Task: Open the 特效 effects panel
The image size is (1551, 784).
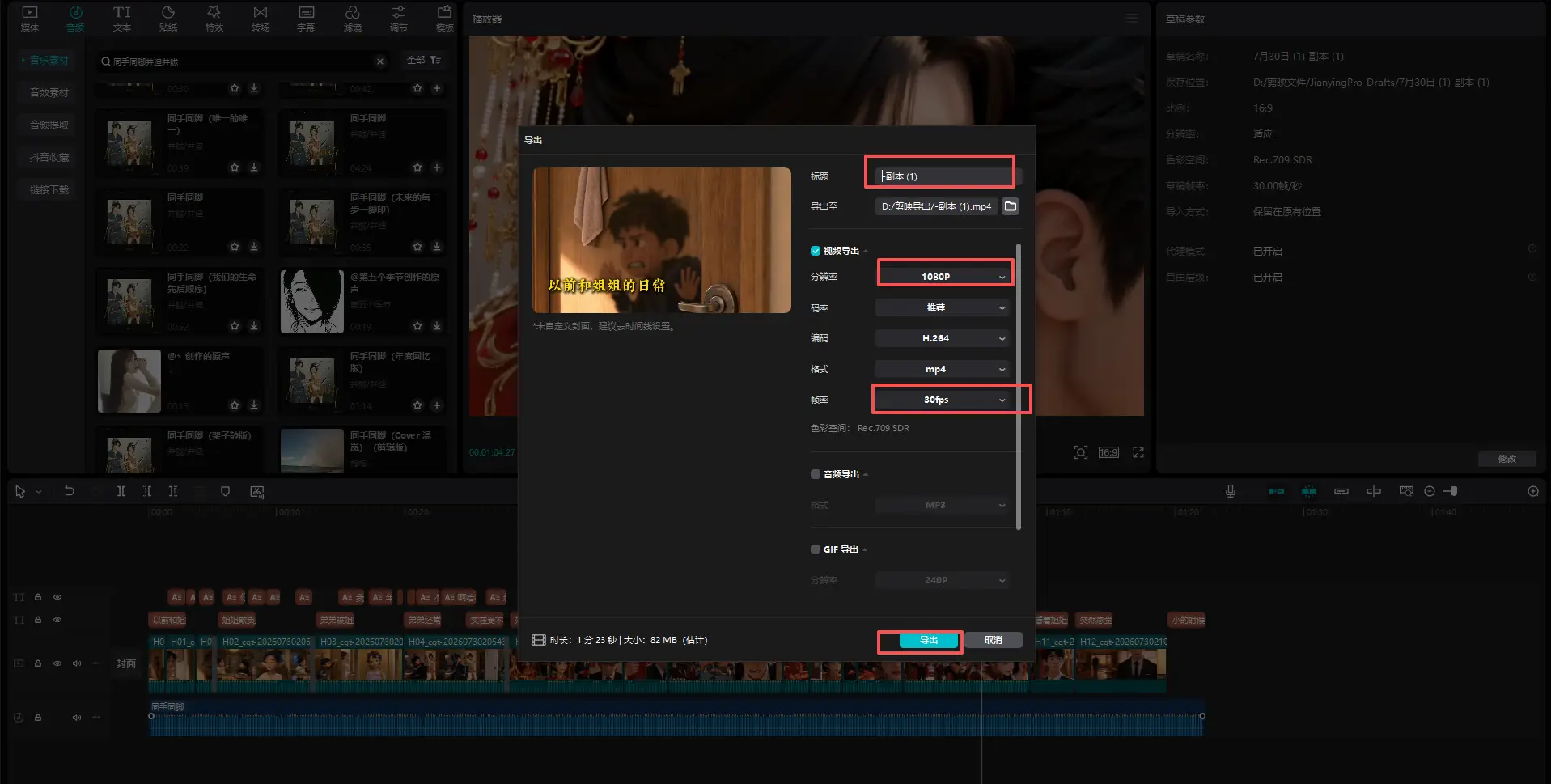Action: point(214,19)
